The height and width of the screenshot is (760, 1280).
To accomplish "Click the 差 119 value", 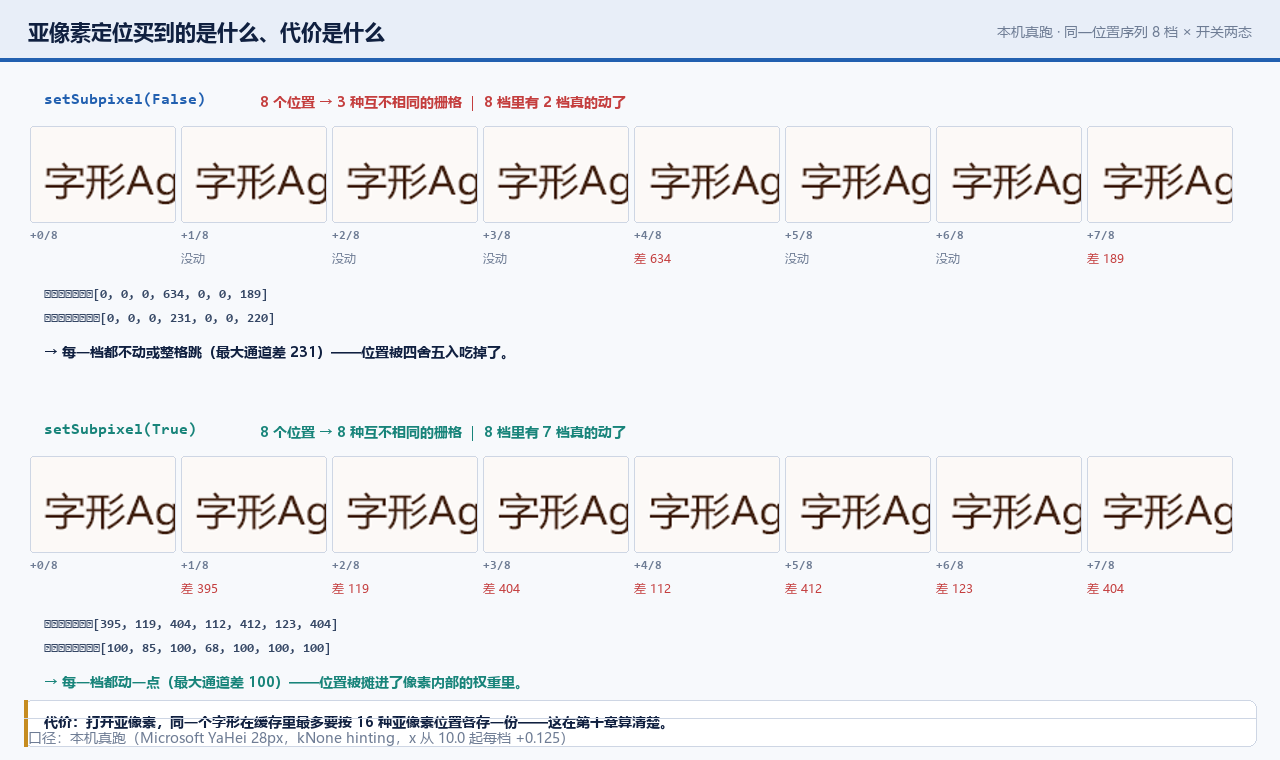I will coord(350,589).
